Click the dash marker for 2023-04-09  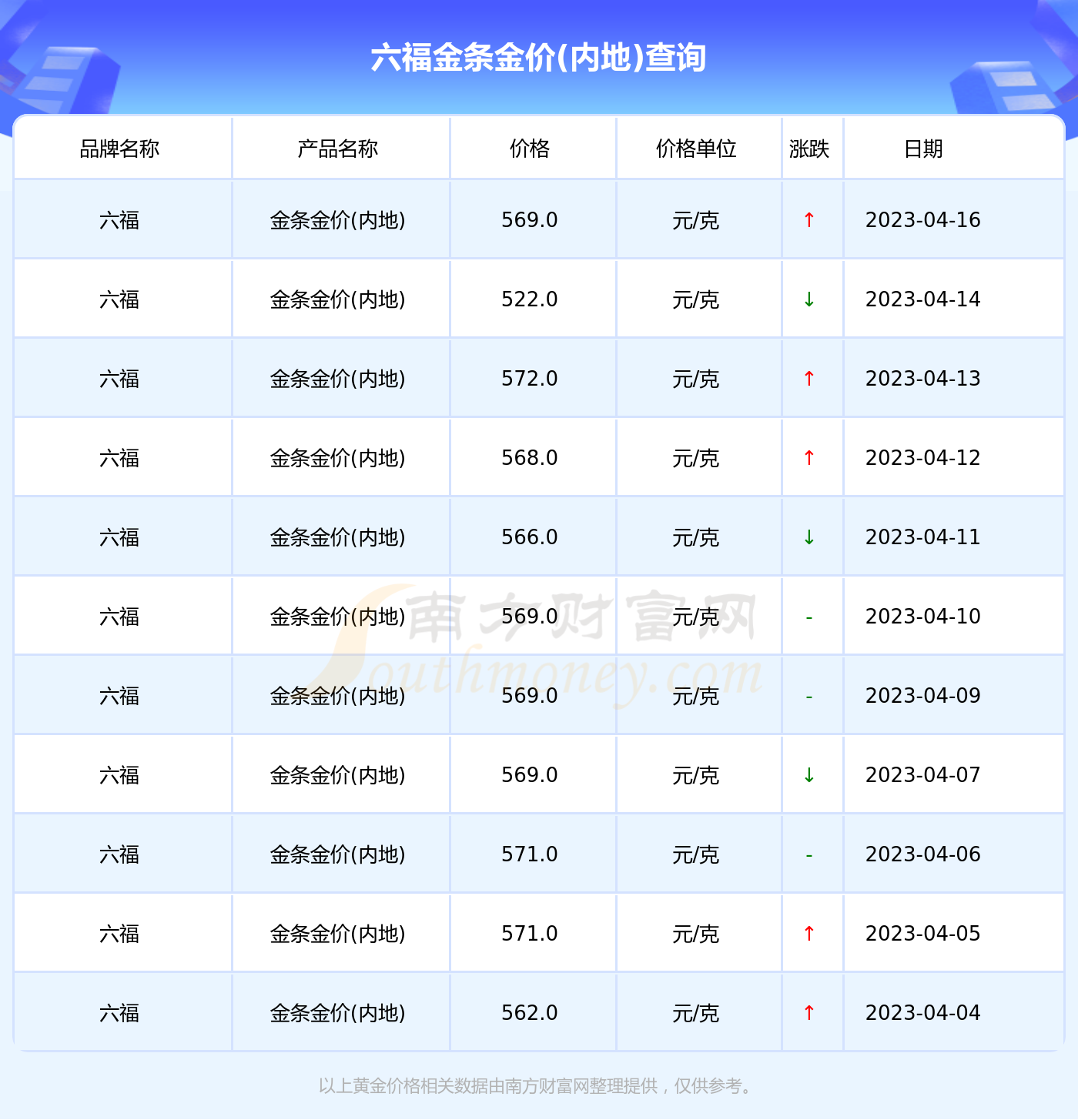click(808, 697)
